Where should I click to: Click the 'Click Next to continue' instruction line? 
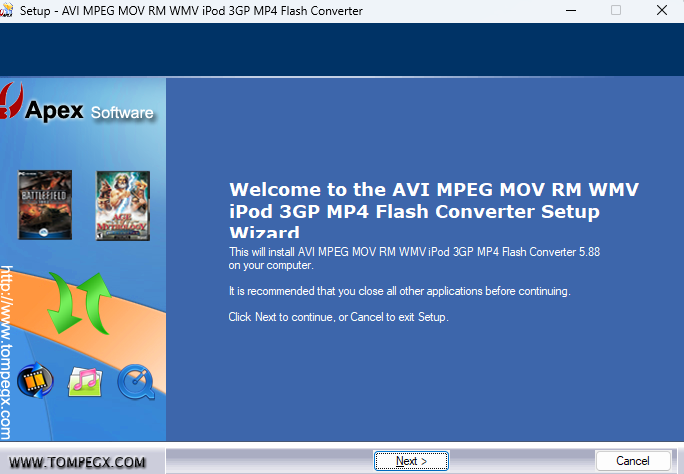pyautogui.click(x=338, y=317)
